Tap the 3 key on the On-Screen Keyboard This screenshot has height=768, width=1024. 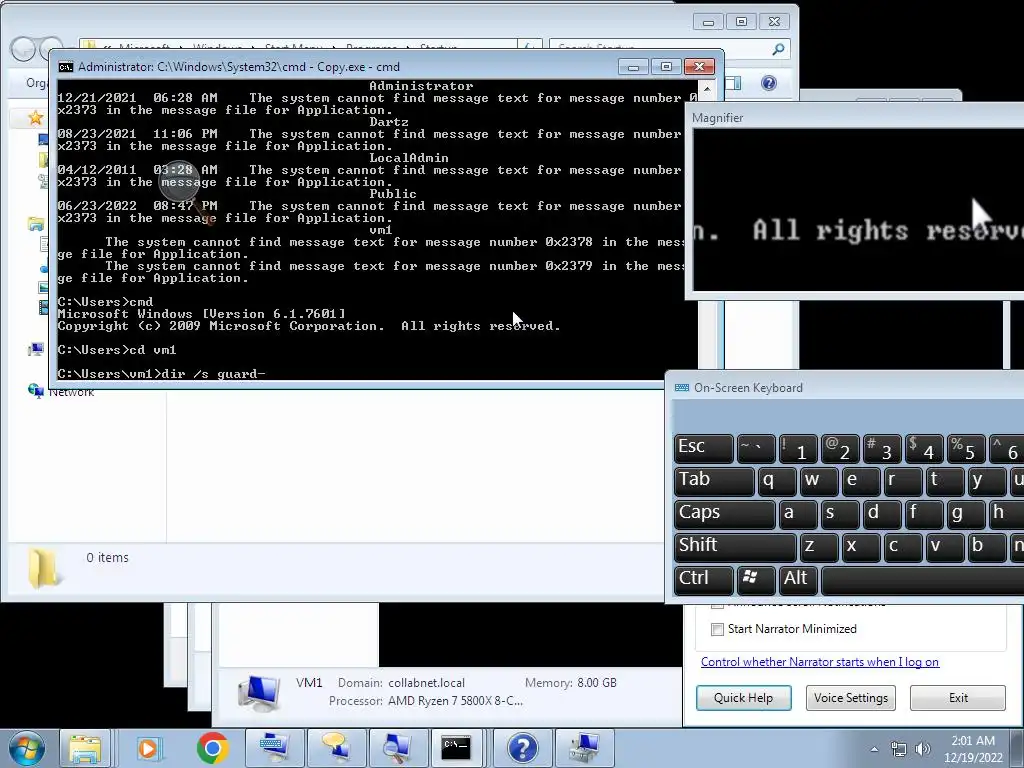[x=881, y=448]
